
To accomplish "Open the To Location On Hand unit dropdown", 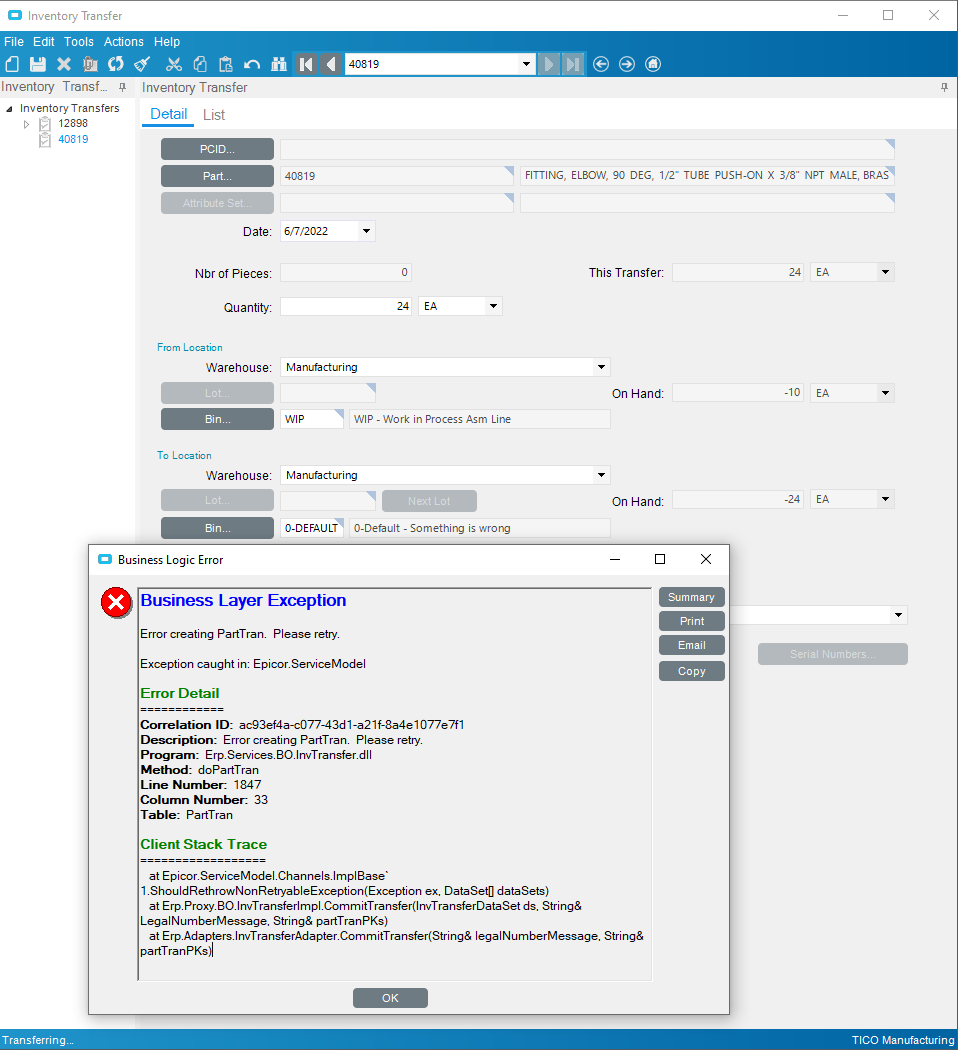I will coord(886,499).
